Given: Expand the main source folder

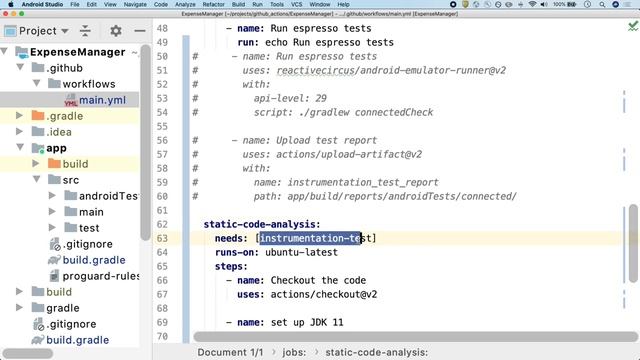Looking at the screenshot, I should (x=52, y=211).
